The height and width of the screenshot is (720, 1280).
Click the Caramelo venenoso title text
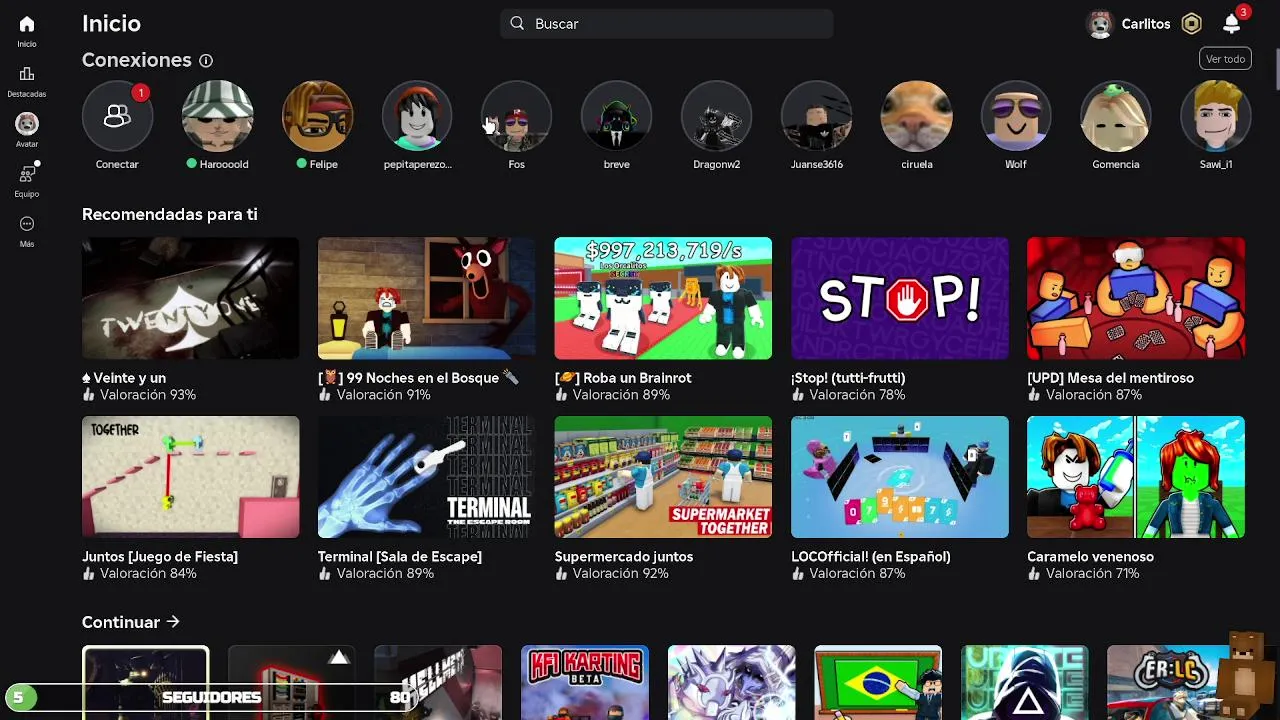1090,557
